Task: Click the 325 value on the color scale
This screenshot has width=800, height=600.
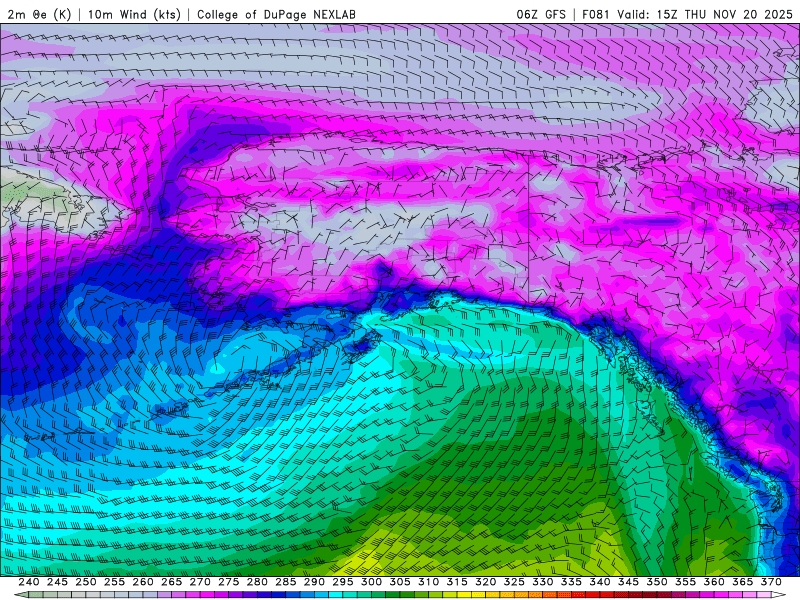Action: pyautogui.click(x=514, y=582)
